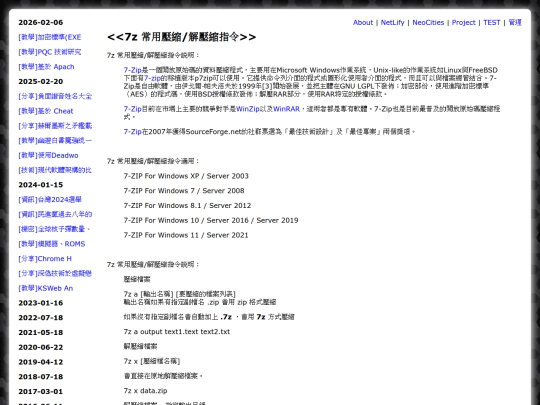Open the Cheat sidebar article
Image resolution: width=540 pixels, height=405 pixels.
point(46,111)
